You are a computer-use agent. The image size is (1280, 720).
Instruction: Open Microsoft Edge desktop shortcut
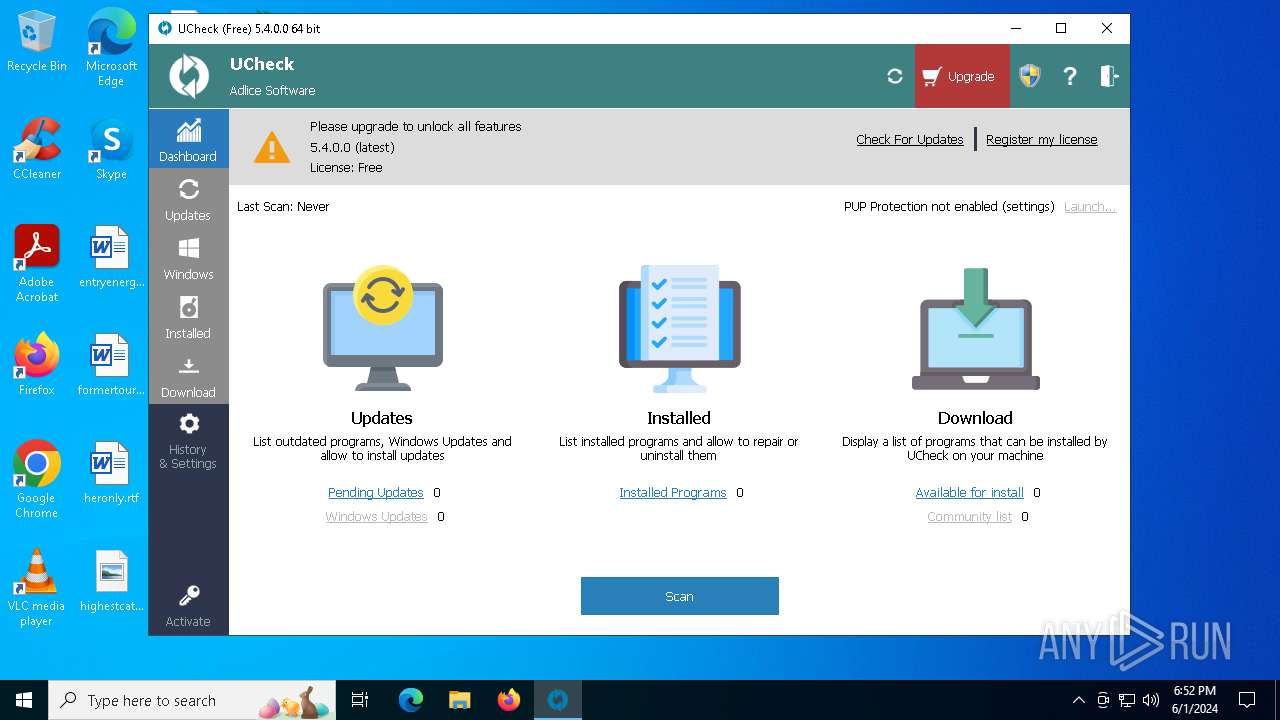(x=111, y=48)
